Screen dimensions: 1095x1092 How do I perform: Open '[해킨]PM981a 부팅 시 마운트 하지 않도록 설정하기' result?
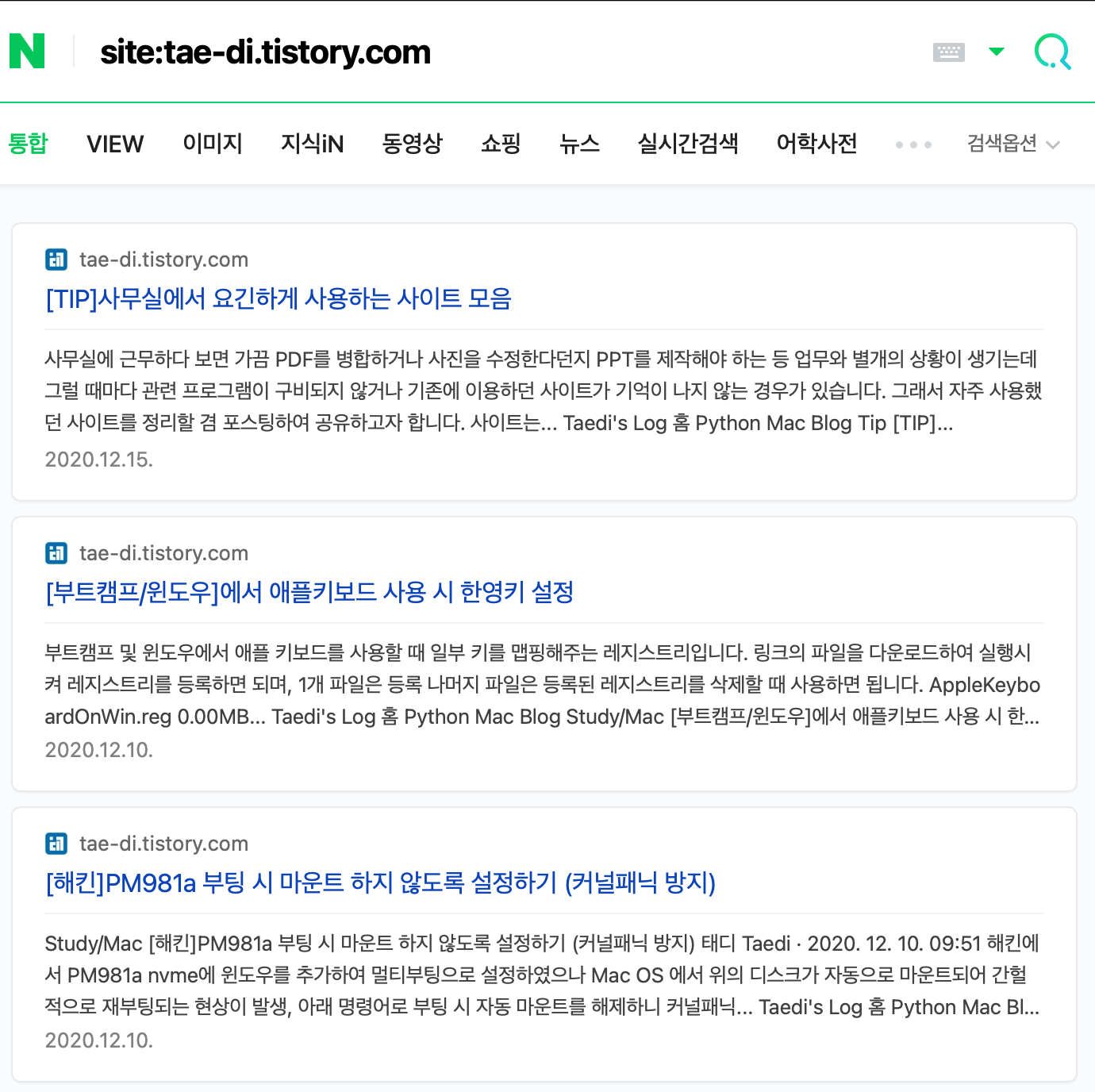[381, 883]
